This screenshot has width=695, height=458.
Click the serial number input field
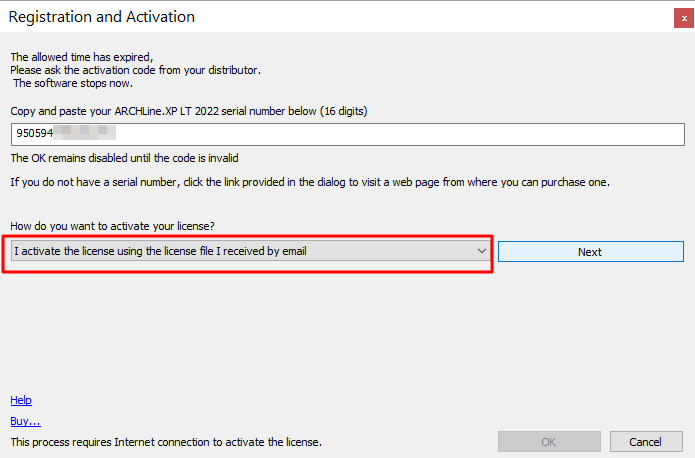[348, 134]
